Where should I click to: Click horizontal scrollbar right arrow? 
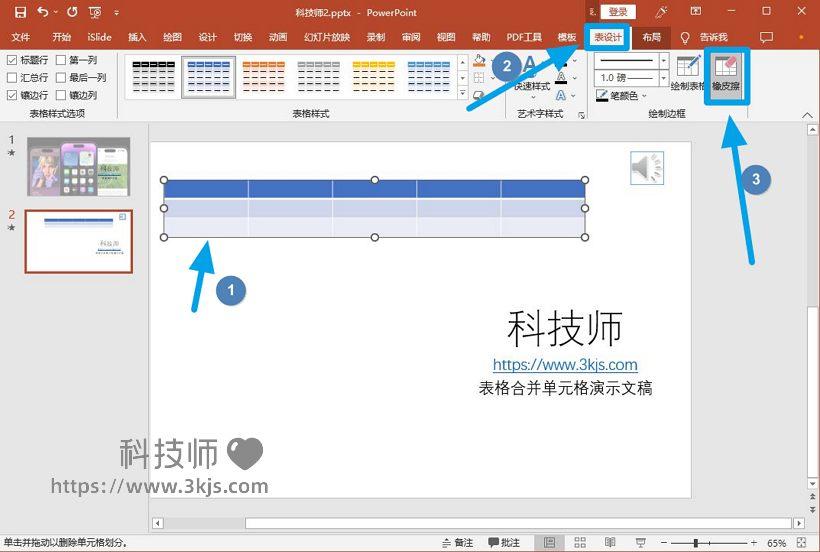(x=799, y=523)
